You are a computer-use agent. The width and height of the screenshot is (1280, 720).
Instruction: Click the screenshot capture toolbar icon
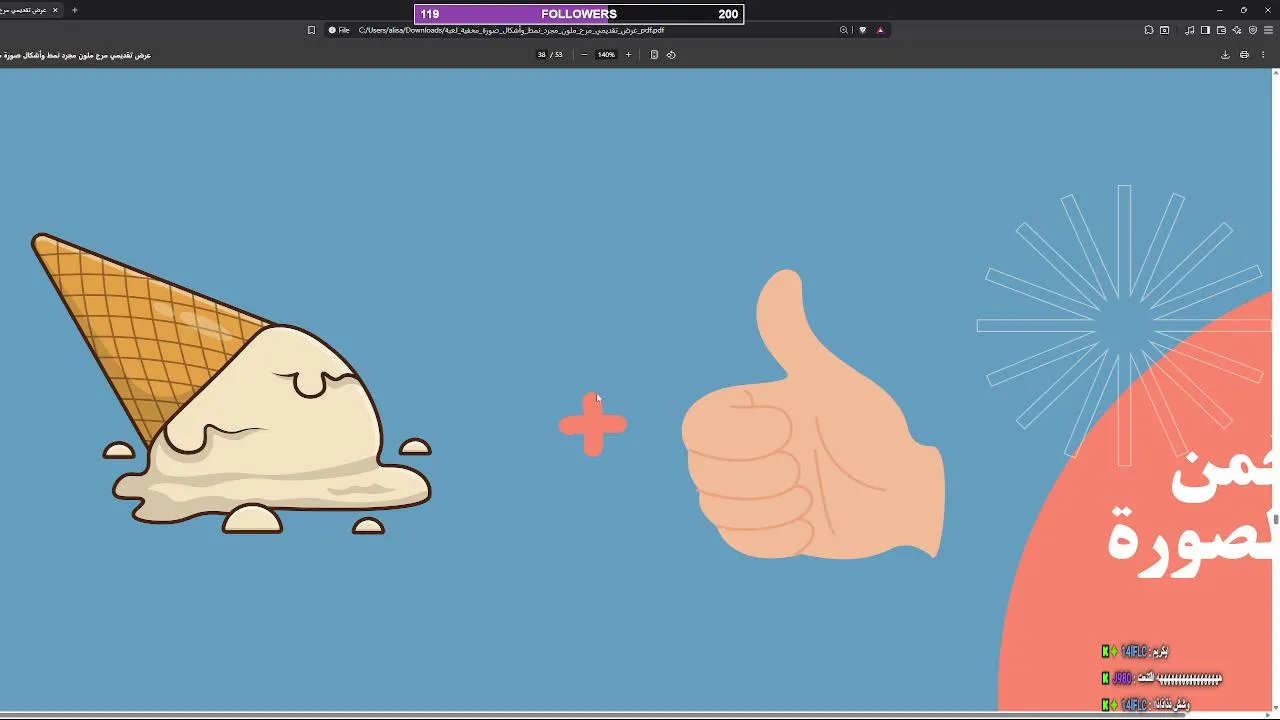(x=1164, y=30)
